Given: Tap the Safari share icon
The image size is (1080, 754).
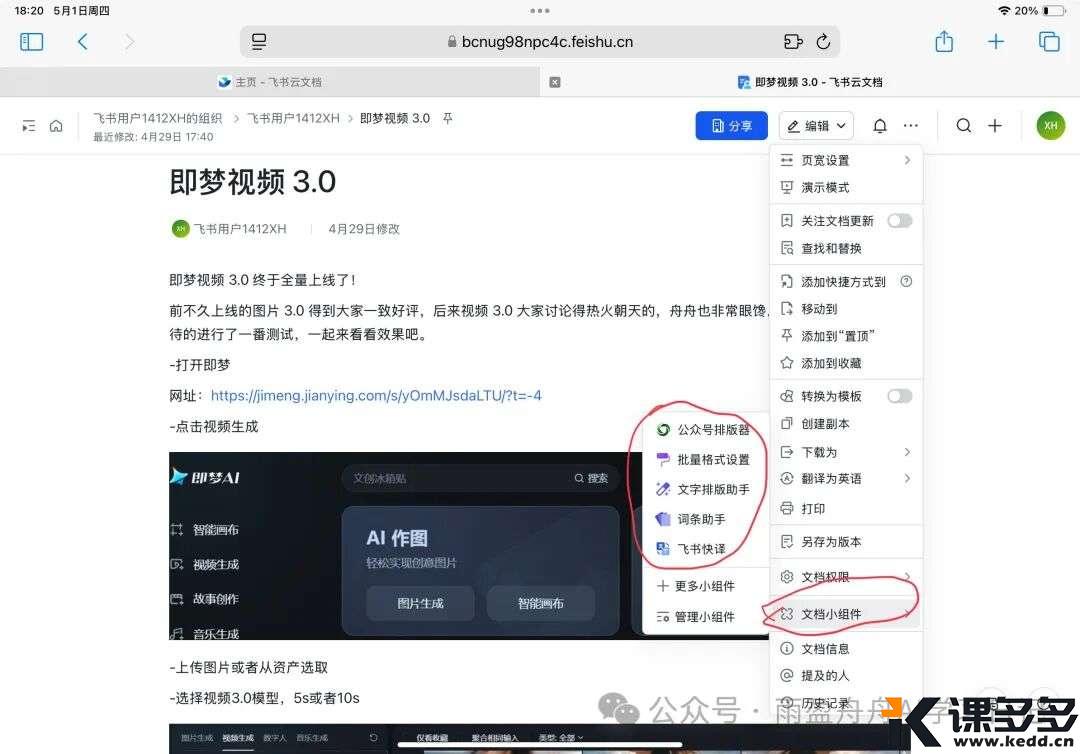Looking at the screenshot, I should click(944, 42).
